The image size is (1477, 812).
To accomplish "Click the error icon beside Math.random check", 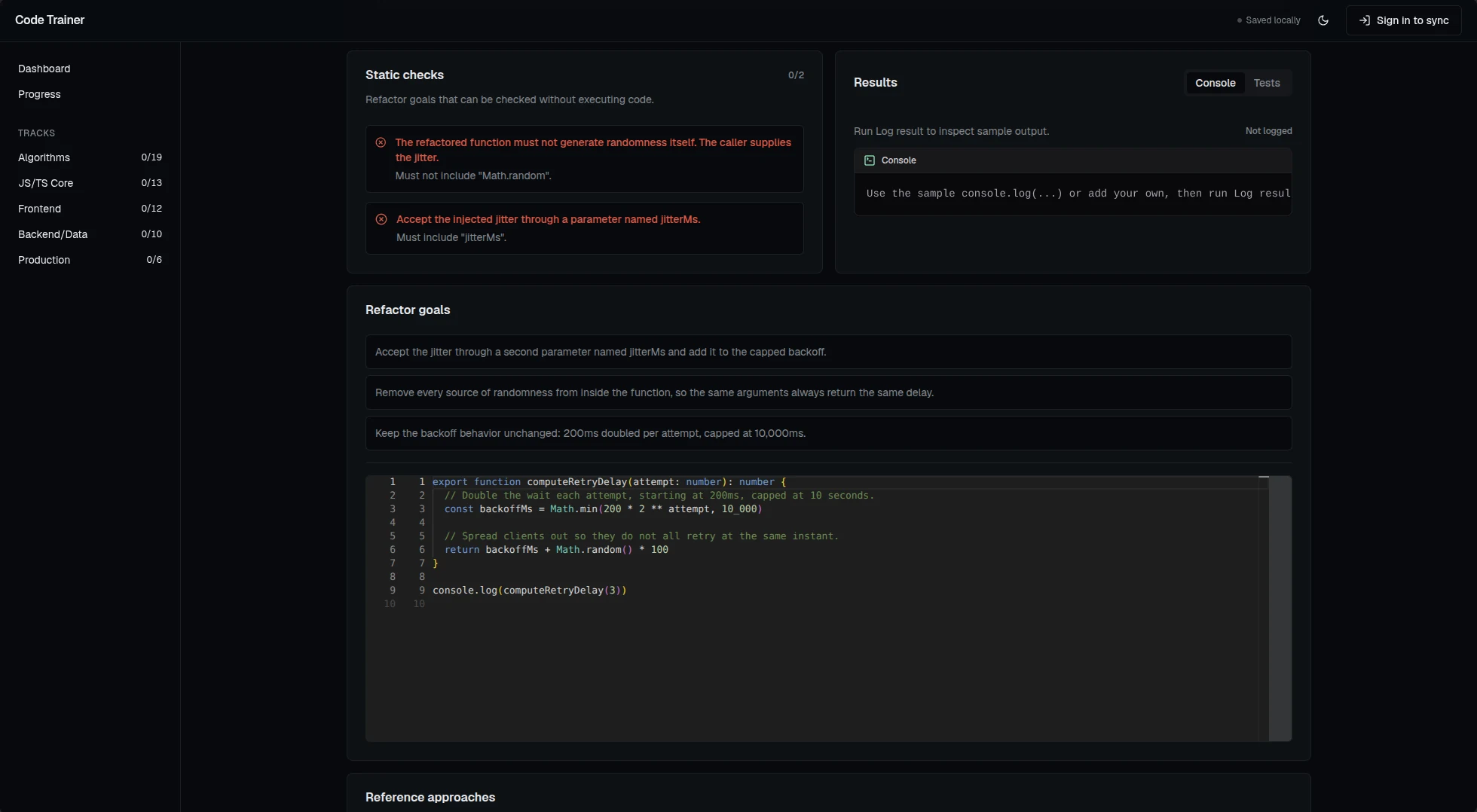I will pos(381,142).
